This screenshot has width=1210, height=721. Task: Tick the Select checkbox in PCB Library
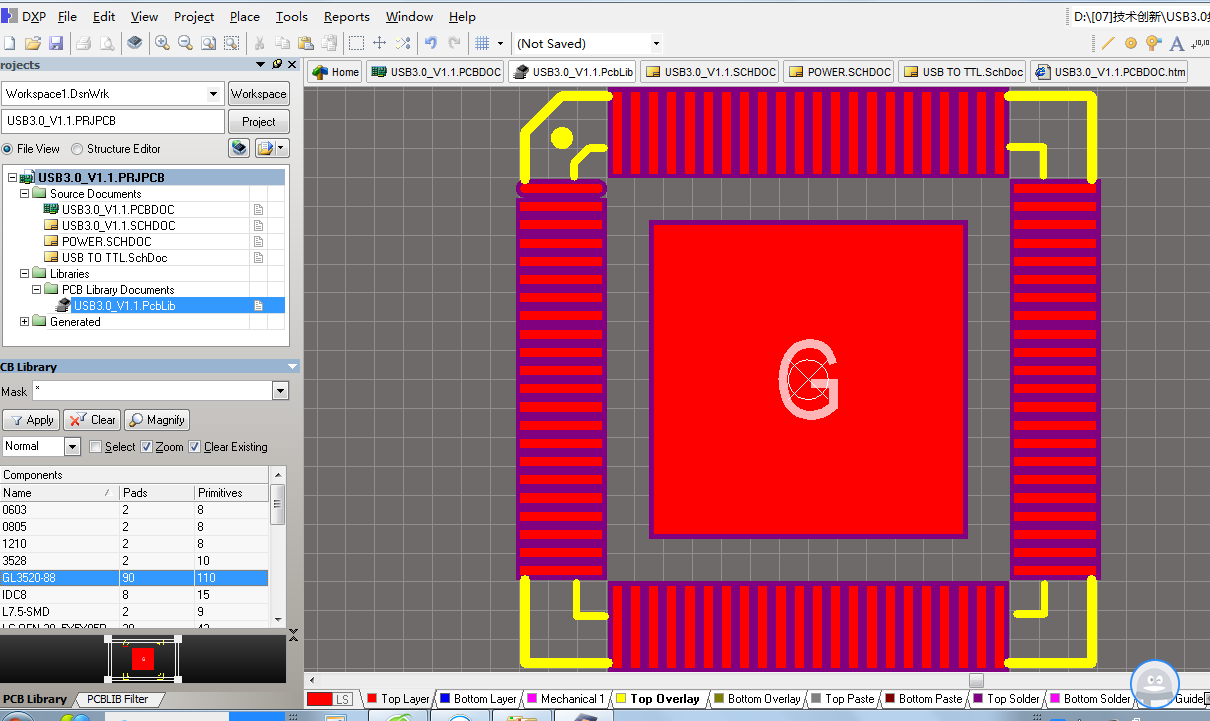[96, 447]
